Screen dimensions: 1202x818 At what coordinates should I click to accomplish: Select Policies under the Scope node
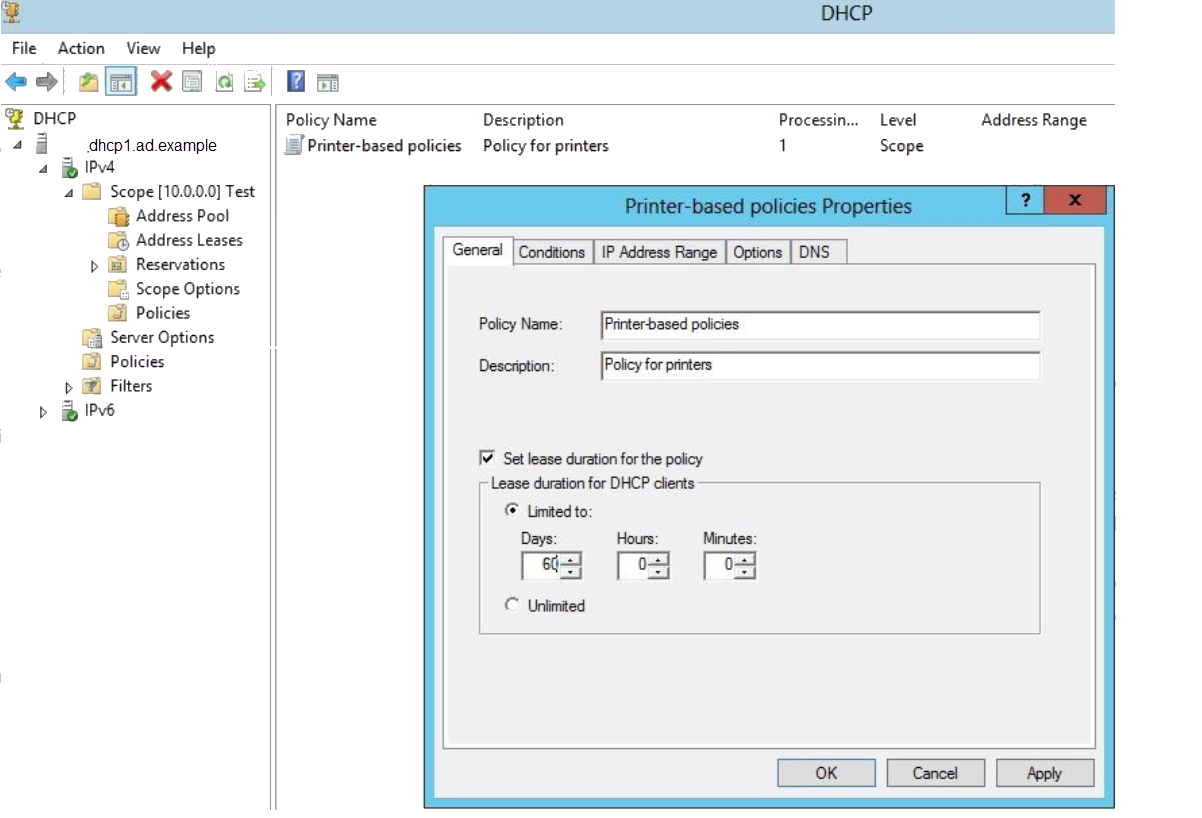[x=163, y=313]
